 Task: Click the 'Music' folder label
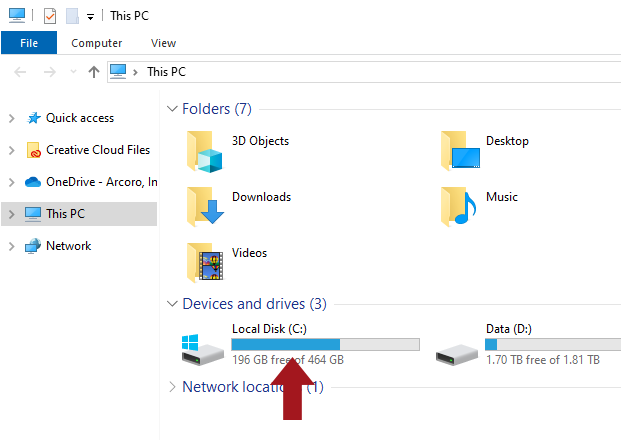[x=502, y=197]
